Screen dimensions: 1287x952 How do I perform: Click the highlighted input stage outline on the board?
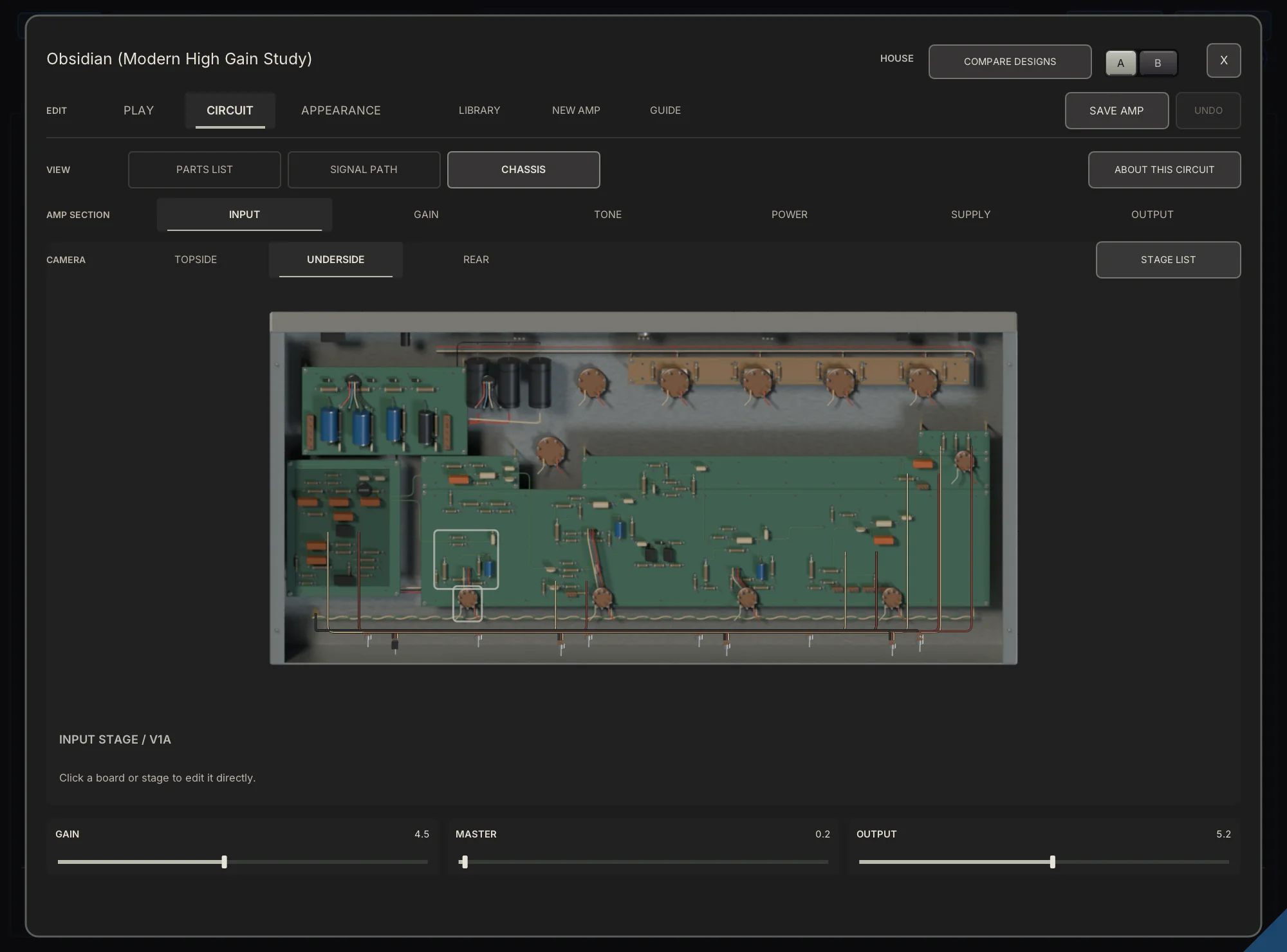click(x=466, y=559)
